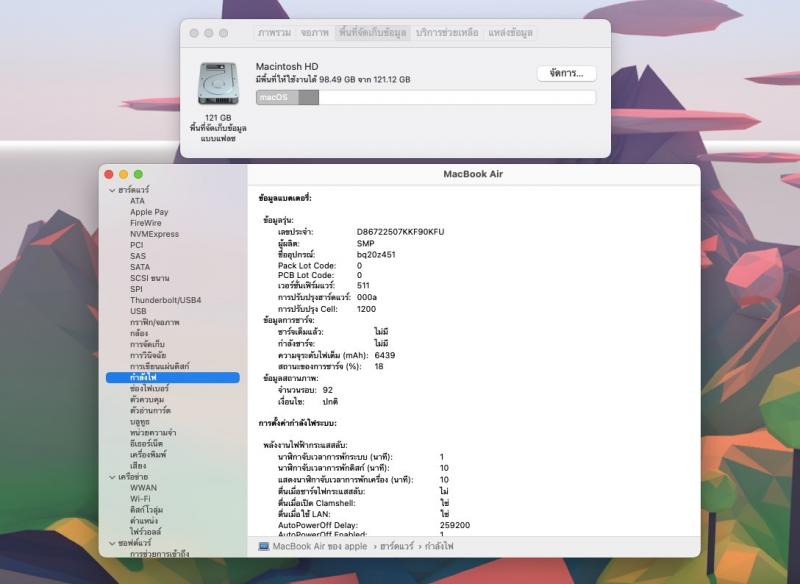Screen dimensions: 800x584
Task: Click the ข้อมูลแบตเตอรี่ heading
Action: tap(285, 198)
